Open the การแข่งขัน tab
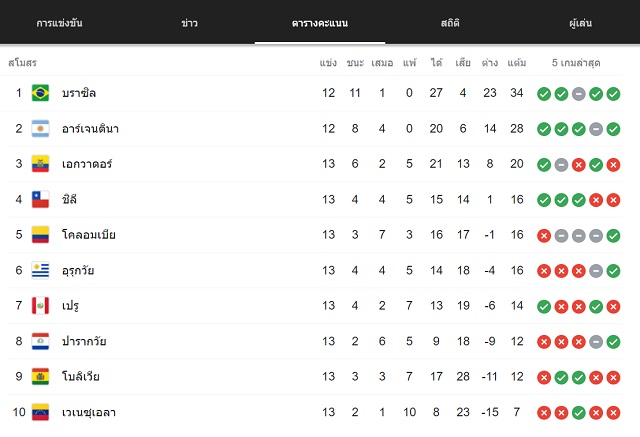This screenshot has width=640, height=437. pyautogui.click(x=60, y=23)
